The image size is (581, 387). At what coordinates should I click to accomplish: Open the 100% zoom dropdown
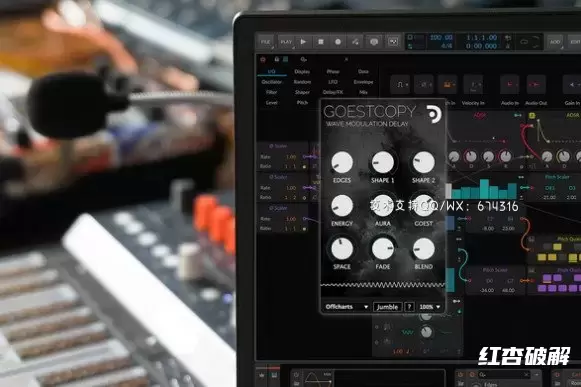click(429, 307)
